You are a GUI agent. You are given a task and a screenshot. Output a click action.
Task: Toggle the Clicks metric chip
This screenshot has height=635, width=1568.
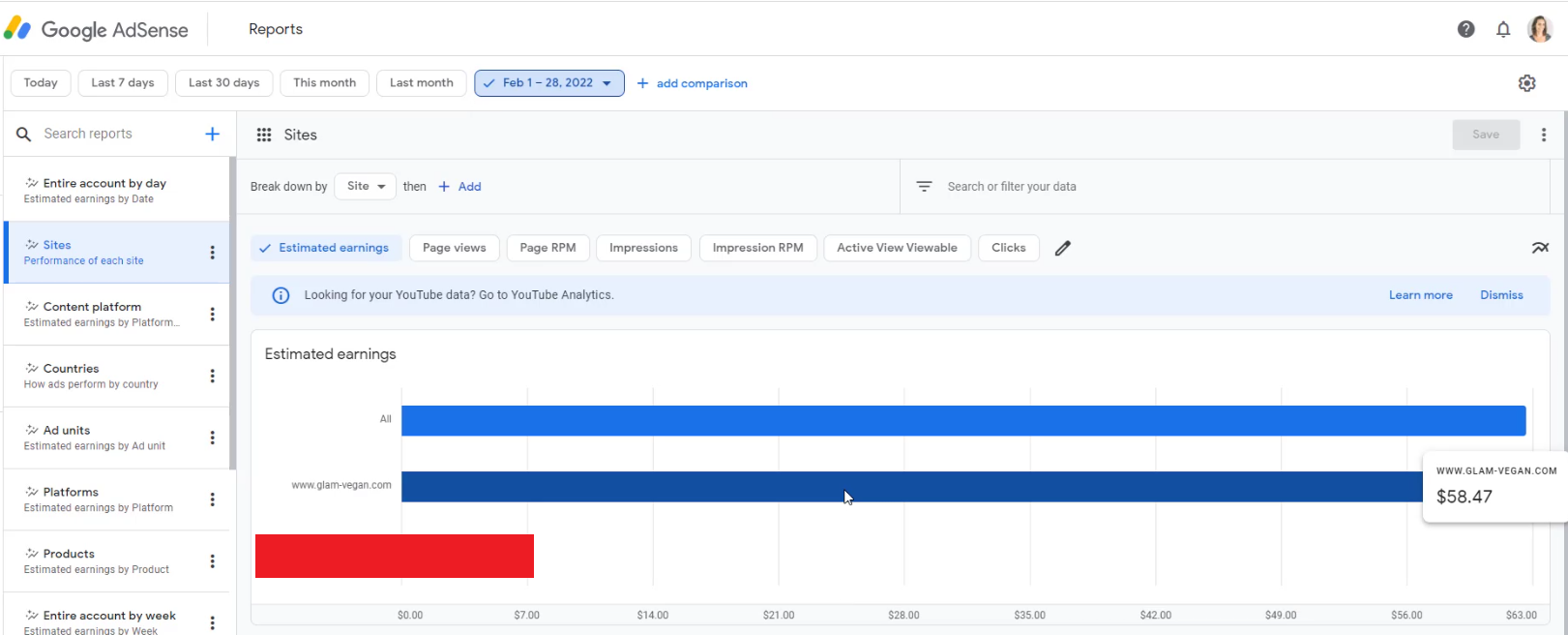[x=1009, y=248]
